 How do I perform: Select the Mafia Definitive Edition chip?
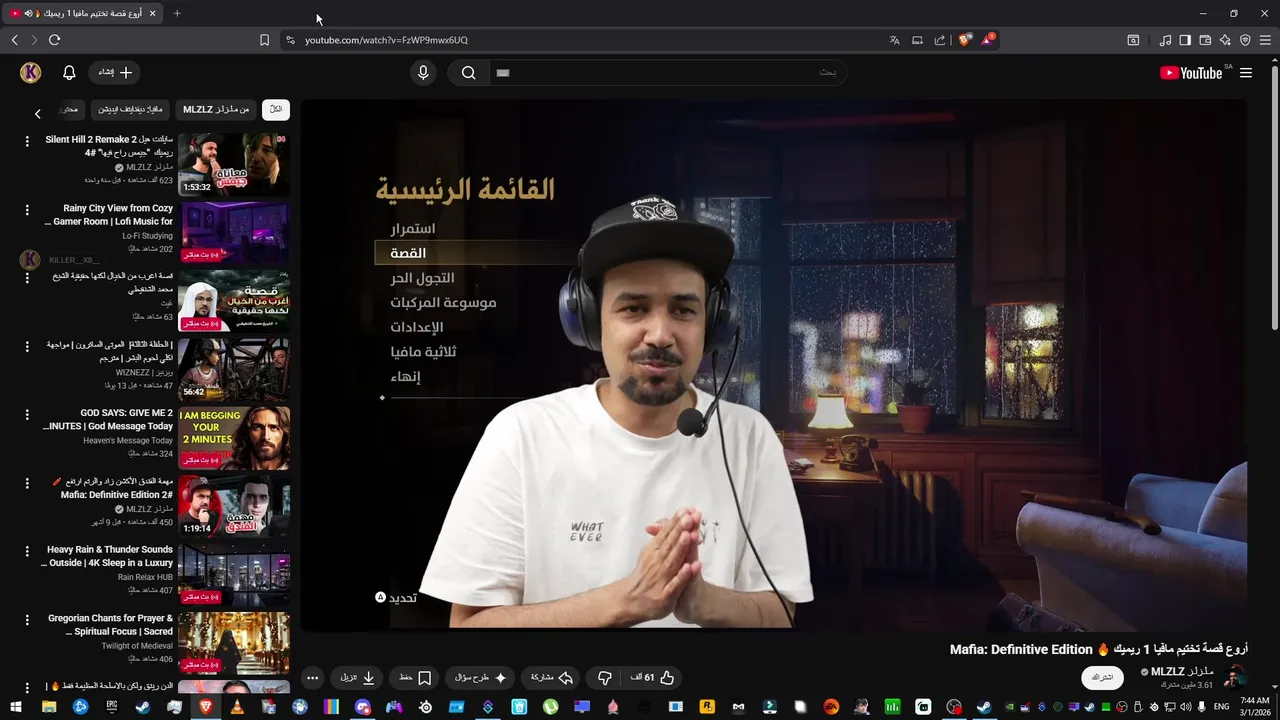coord(130,109)
